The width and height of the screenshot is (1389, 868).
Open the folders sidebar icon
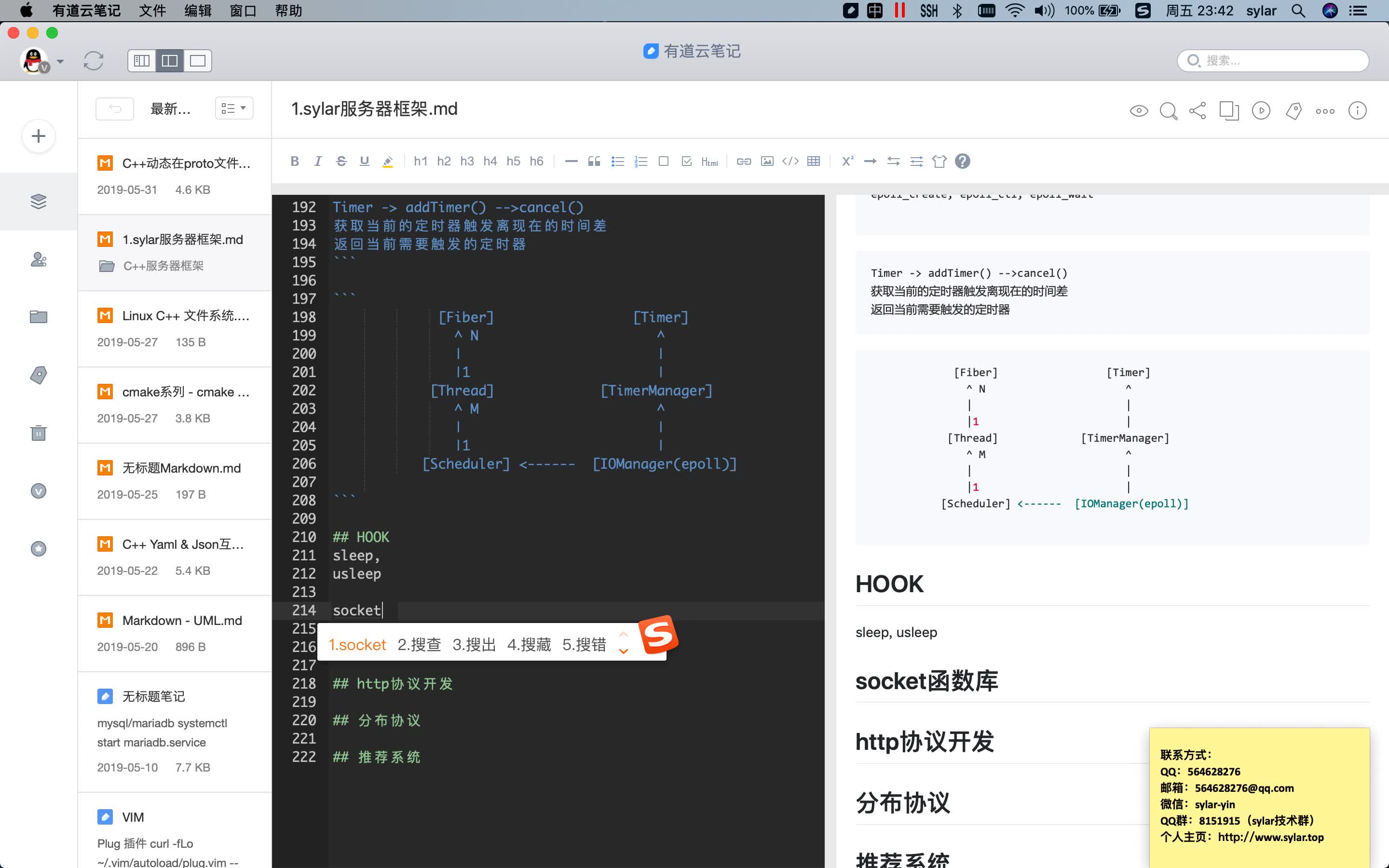[x=39, y=317]
